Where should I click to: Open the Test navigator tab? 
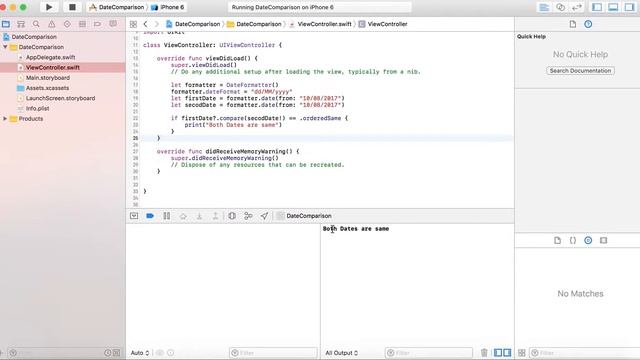[x=67, y=24]
